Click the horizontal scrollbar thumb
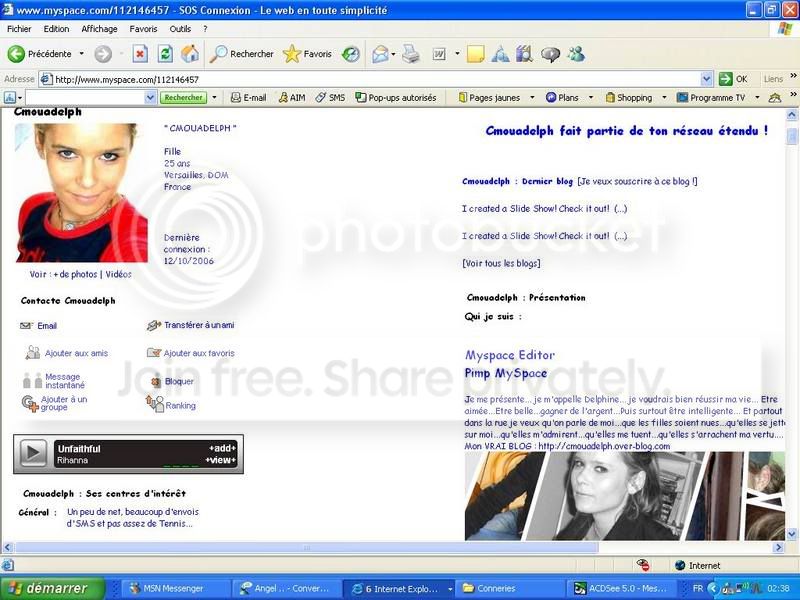Viewport: 800px width, 600px height. (x=306, y=547)
